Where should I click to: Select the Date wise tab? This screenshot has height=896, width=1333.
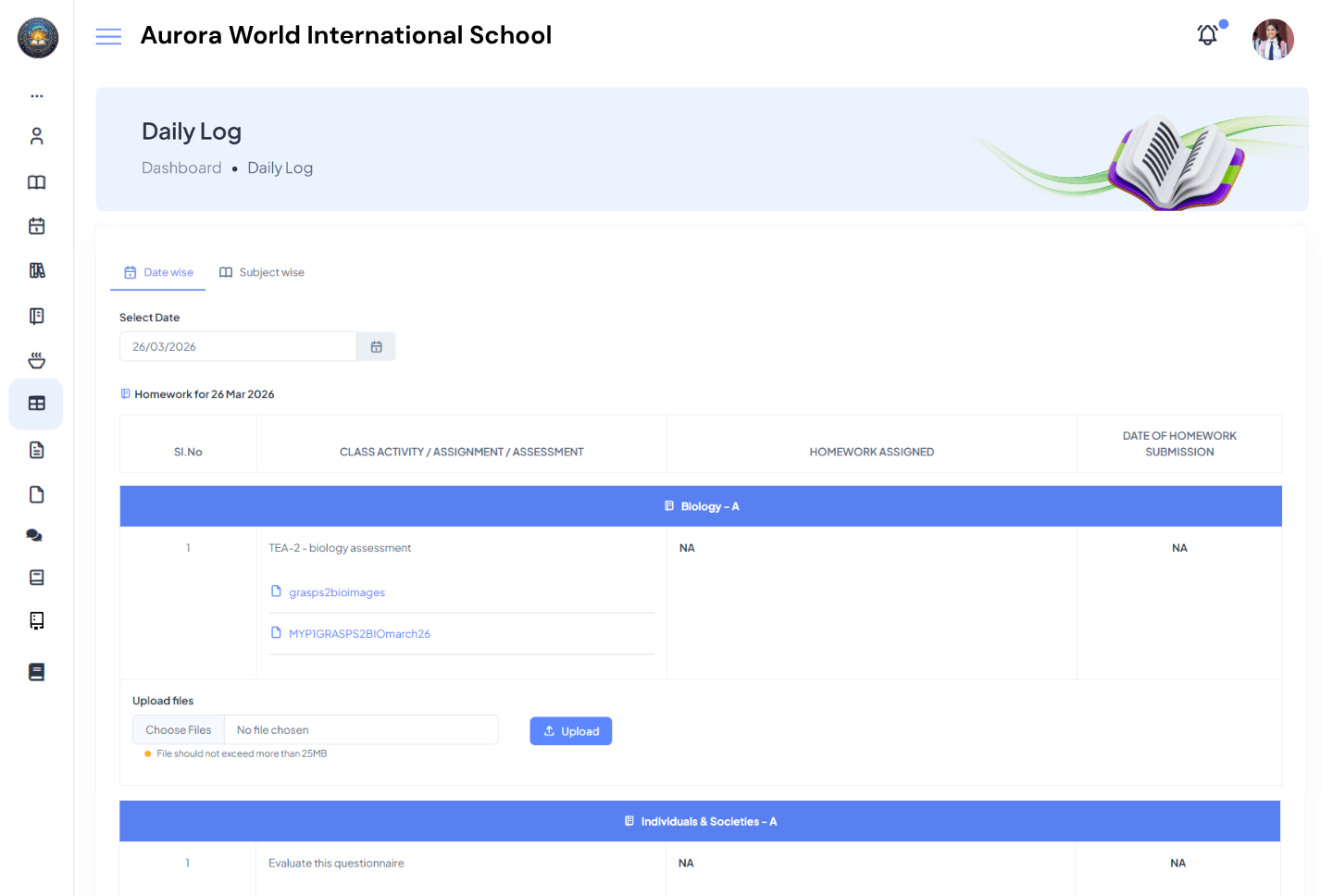coord(157,271)
